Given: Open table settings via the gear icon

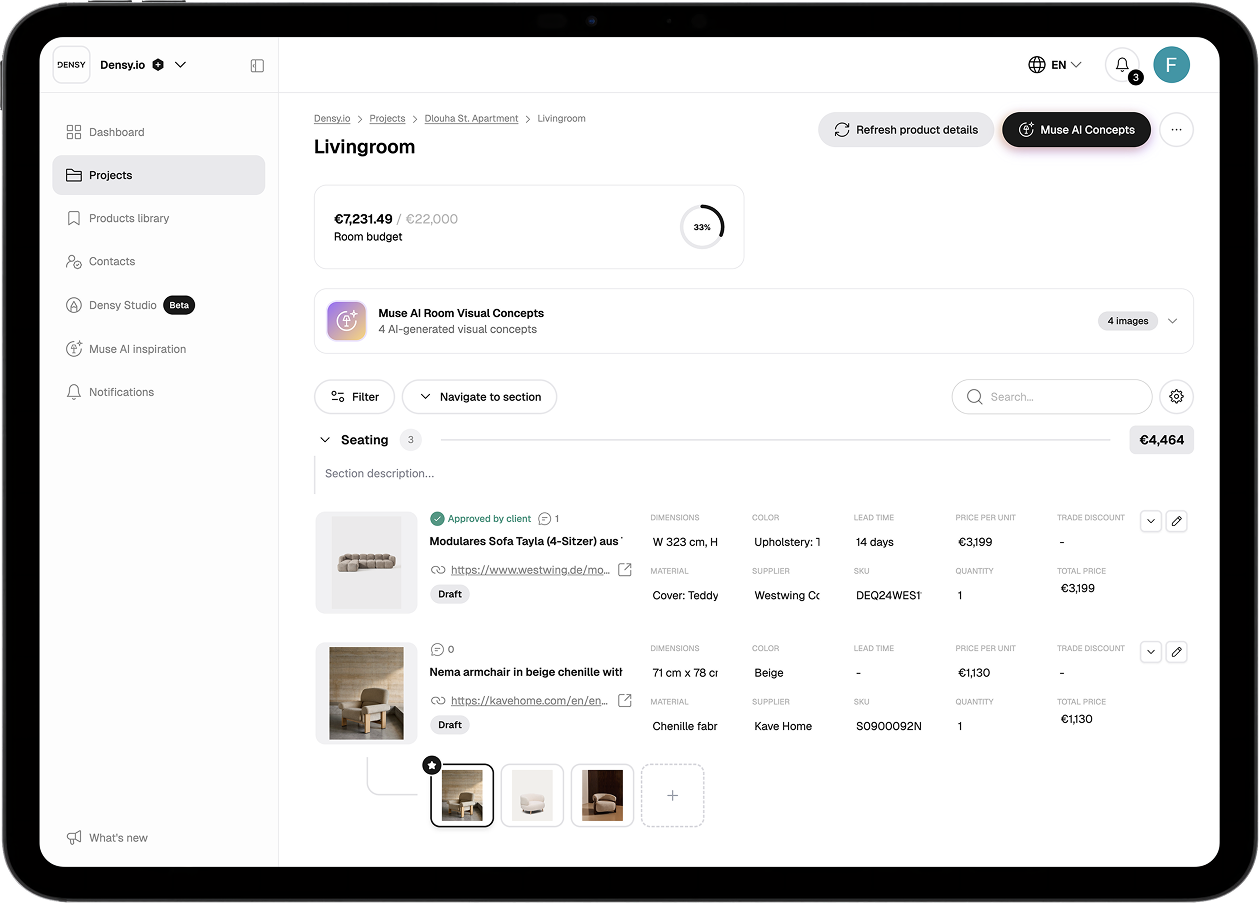Looking at the screenshot, I should [x=1176, y=396].
